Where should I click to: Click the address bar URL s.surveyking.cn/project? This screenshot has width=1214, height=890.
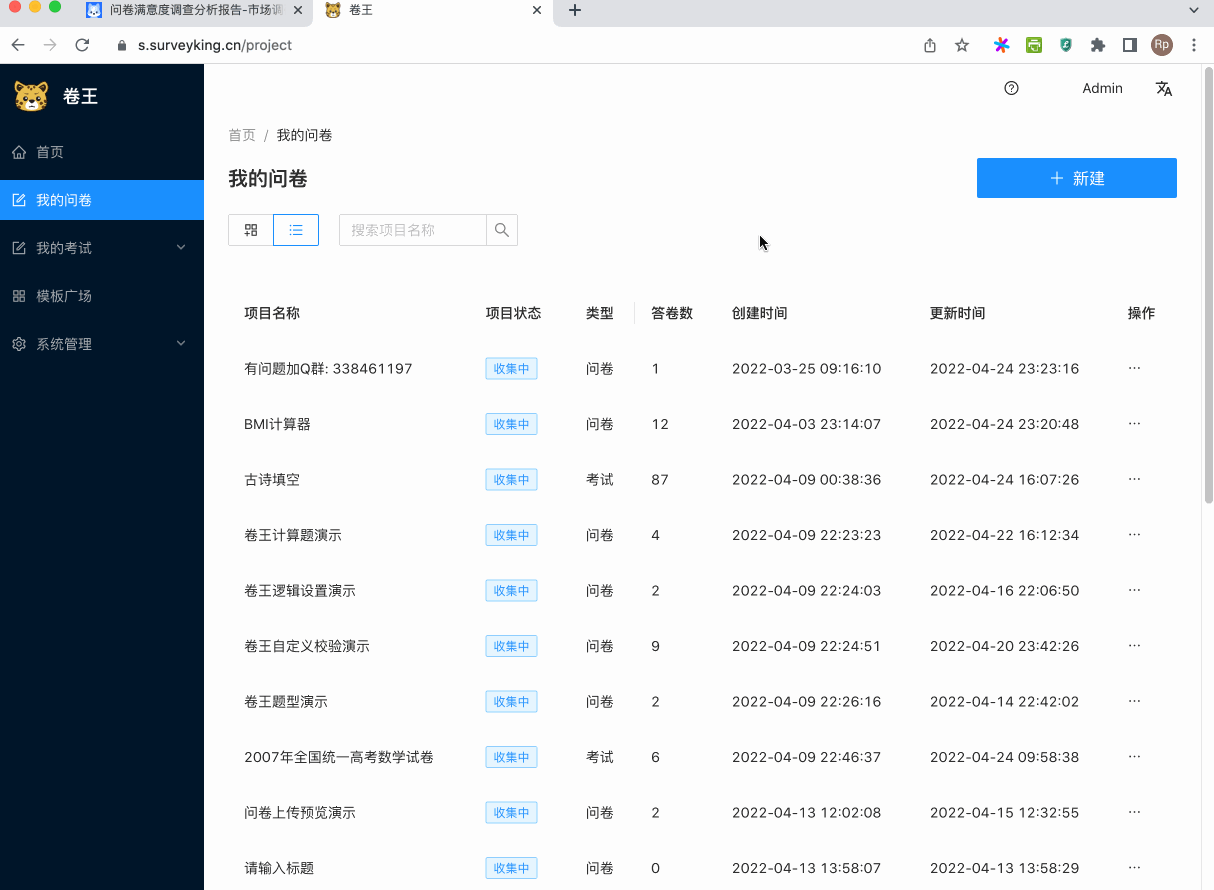(x=215, y=45)
